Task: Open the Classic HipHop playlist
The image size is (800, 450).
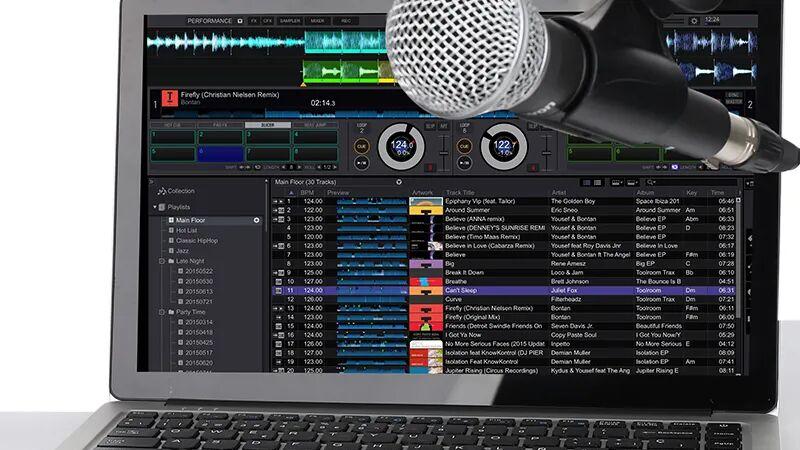Action: (x=196, y=241)
